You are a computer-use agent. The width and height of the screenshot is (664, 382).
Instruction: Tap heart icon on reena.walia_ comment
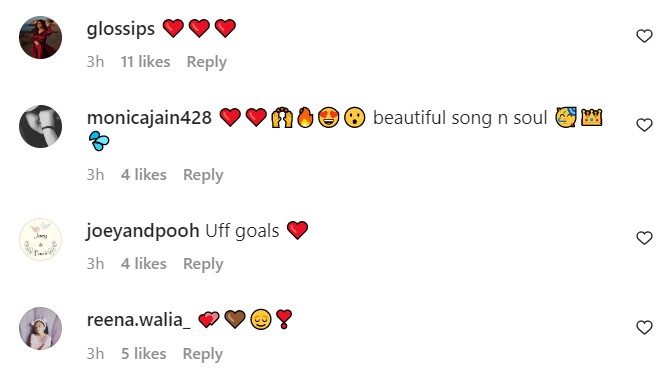pyautogui.click(x=644, y=327)
